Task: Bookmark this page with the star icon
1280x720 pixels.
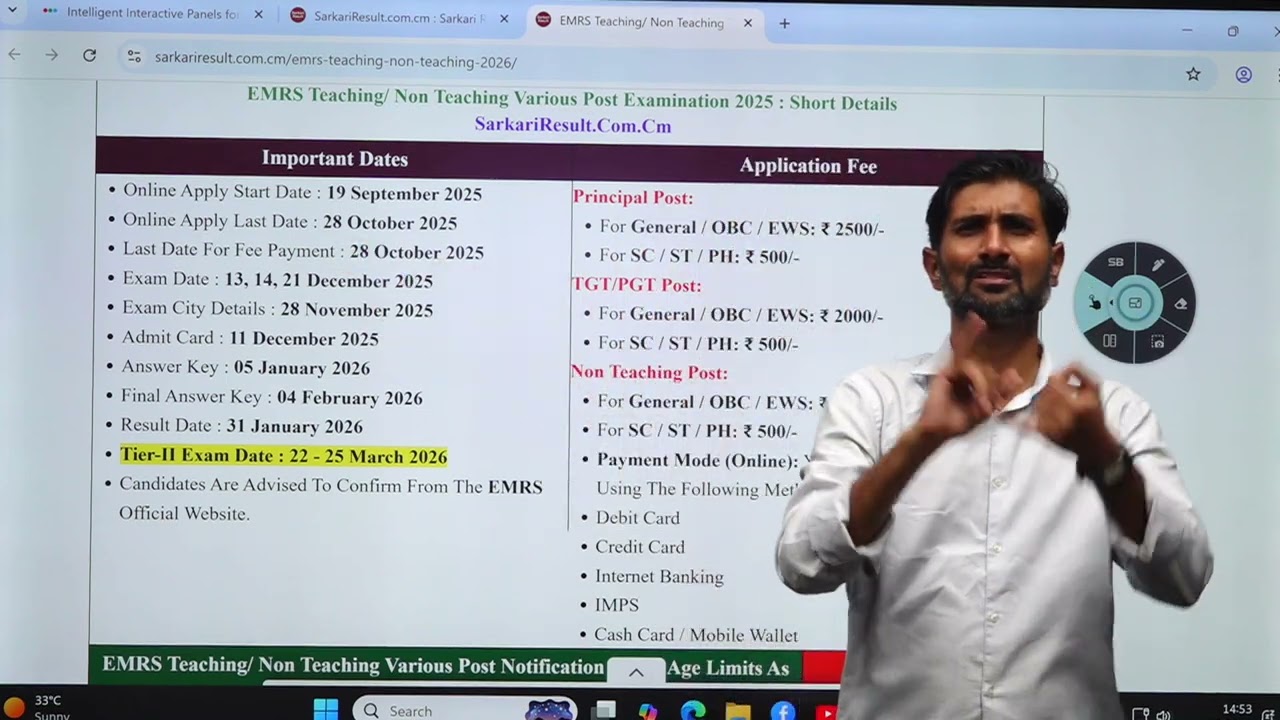Action: point(1193,74)
